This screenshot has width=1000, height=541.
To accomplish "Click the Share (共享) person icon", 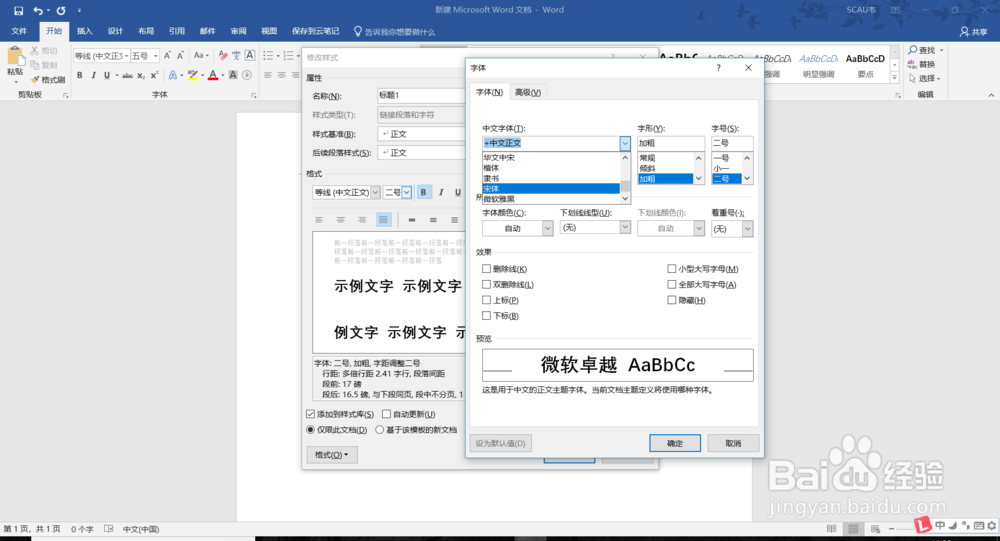I will [x=964, y=31].
